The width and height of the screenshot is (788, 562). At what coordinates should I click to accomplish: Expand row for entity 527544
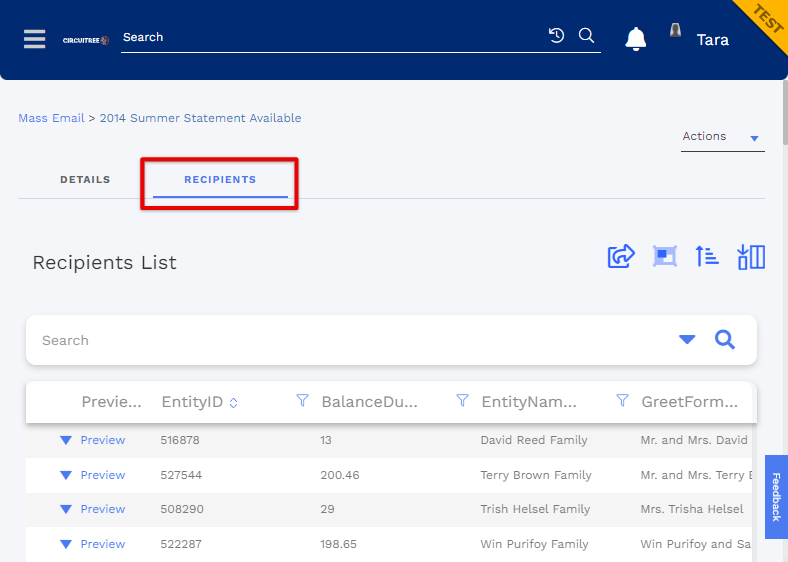point(66,475)
